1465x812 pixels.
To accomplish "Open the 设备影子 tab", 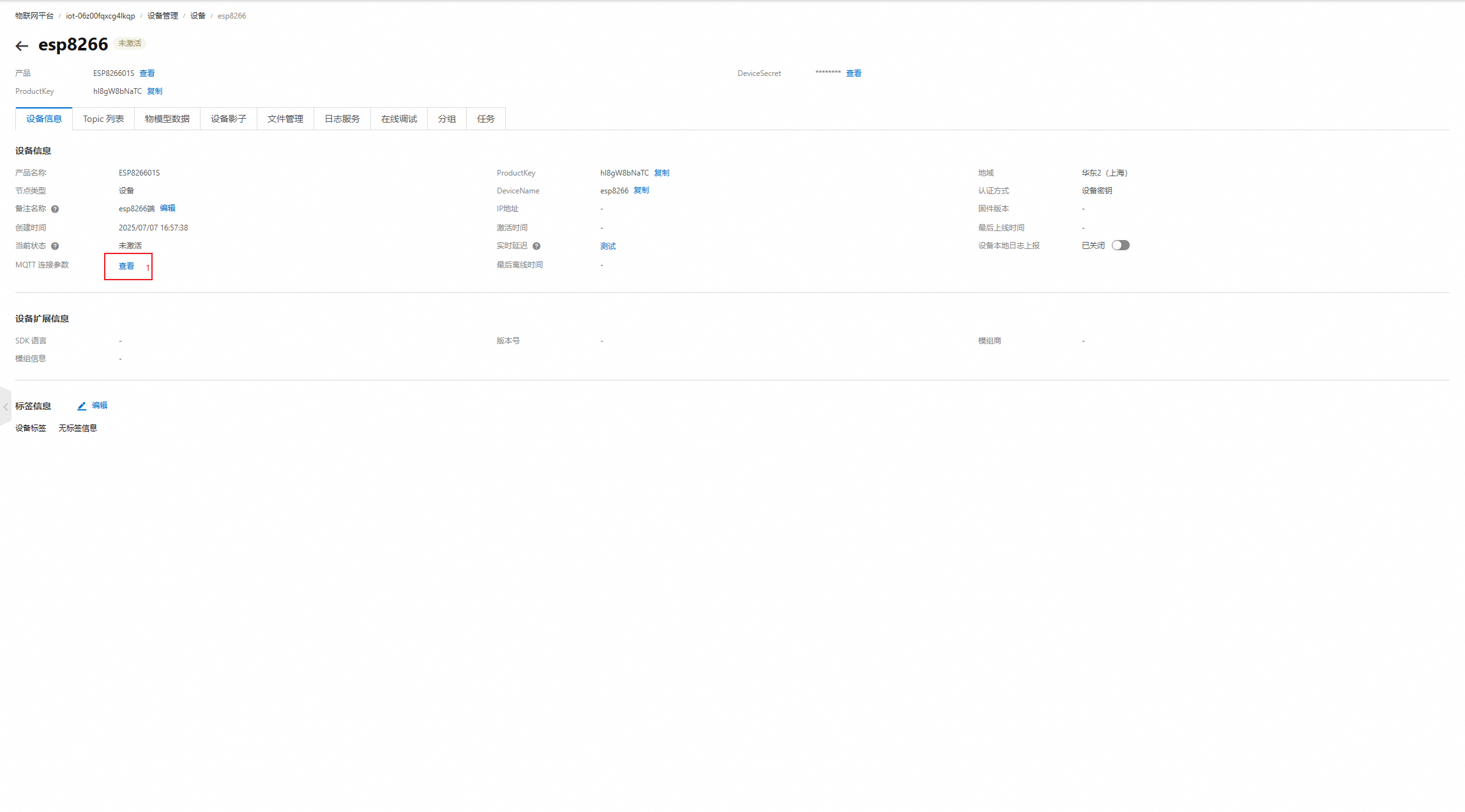I will [228, 119].
